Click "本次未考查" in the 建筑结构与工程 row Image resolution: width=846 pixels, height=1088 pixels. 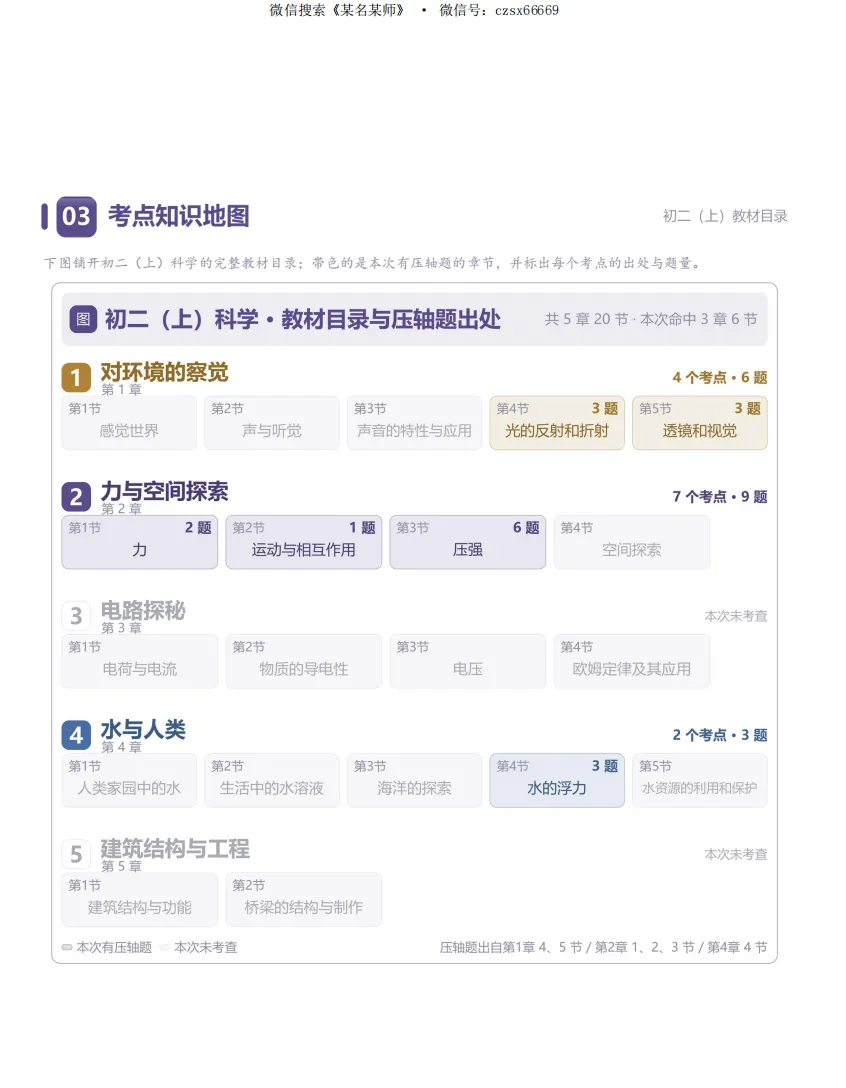(x=736, y=854)
